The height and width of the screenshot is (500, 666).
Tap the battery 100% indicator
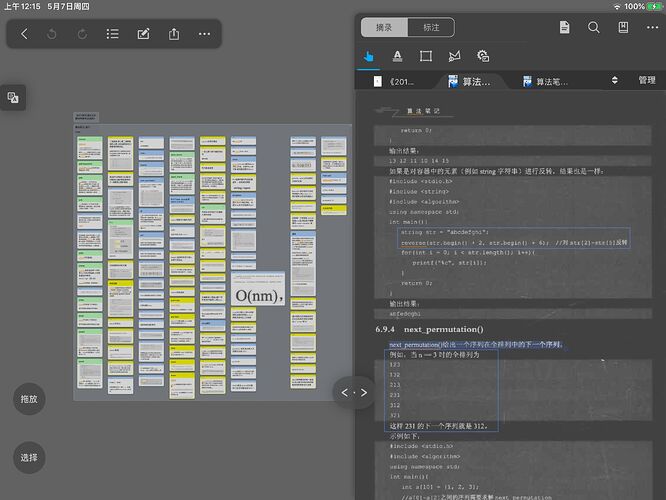tap(643, 6)
